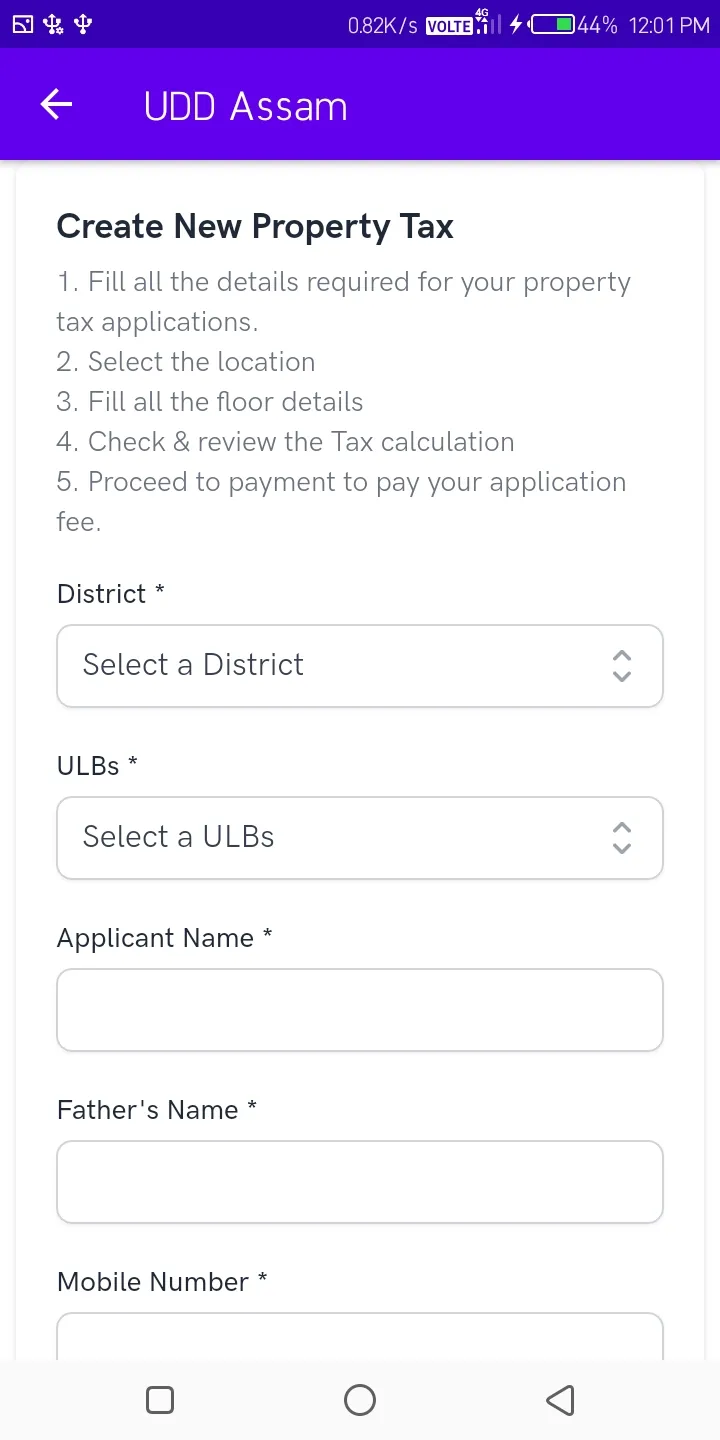Tap the Android home circle icon
Viewport: 720px width, 1440px height.
360,1399
